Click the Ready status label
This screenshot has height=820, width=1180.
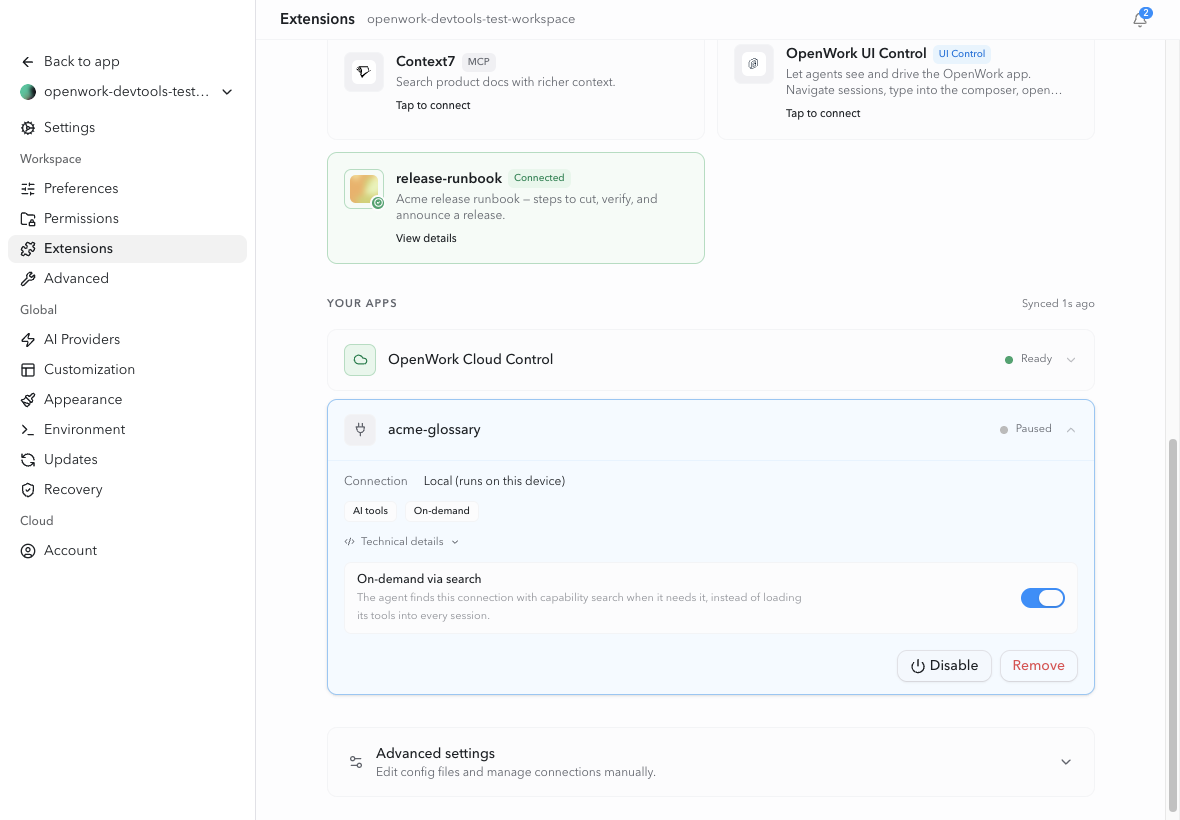click(x=1036, y=359)
